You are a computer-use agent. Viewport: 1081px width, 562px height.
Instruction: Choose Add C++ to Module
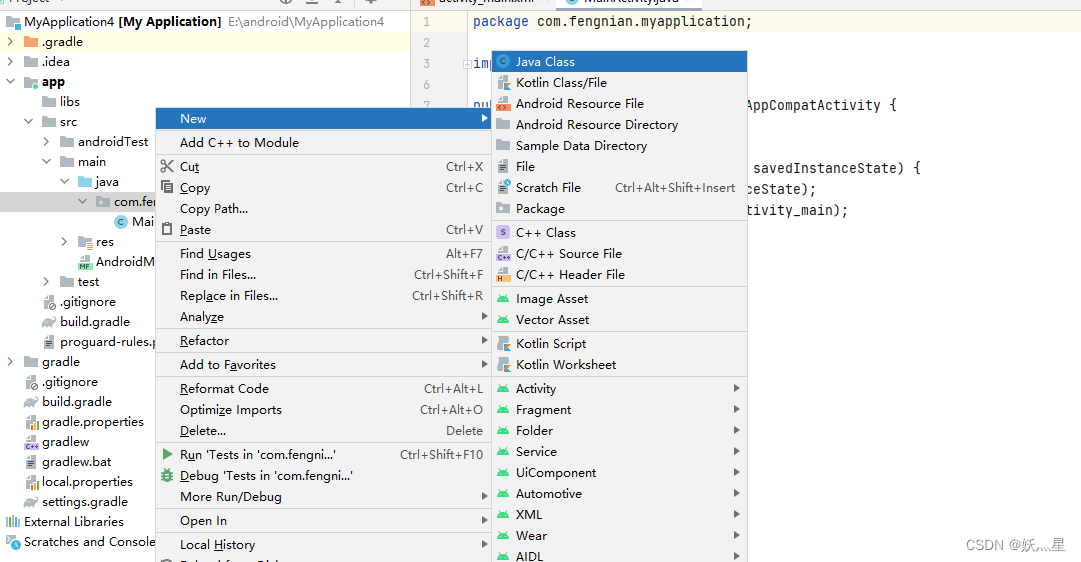tap(323, 143)
